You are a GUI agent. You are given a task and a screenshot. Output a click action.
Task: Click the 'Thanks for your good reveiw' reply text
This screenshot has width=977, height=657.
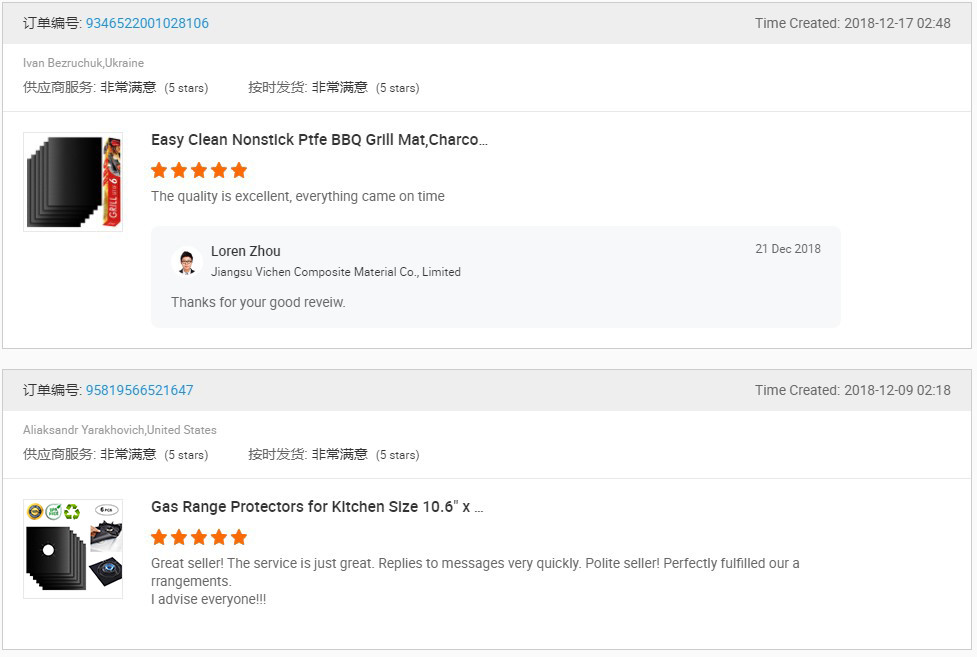(258, 302)
